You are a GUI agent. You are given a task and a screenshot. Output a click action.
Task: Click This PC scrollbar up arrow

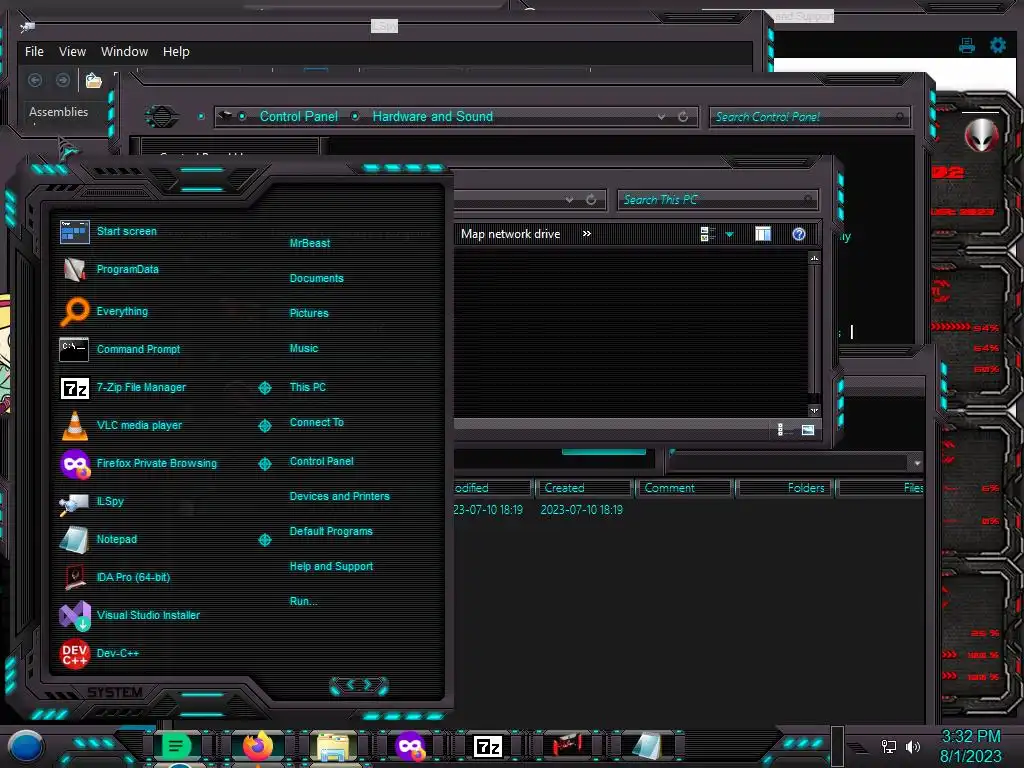click(814, 259)
